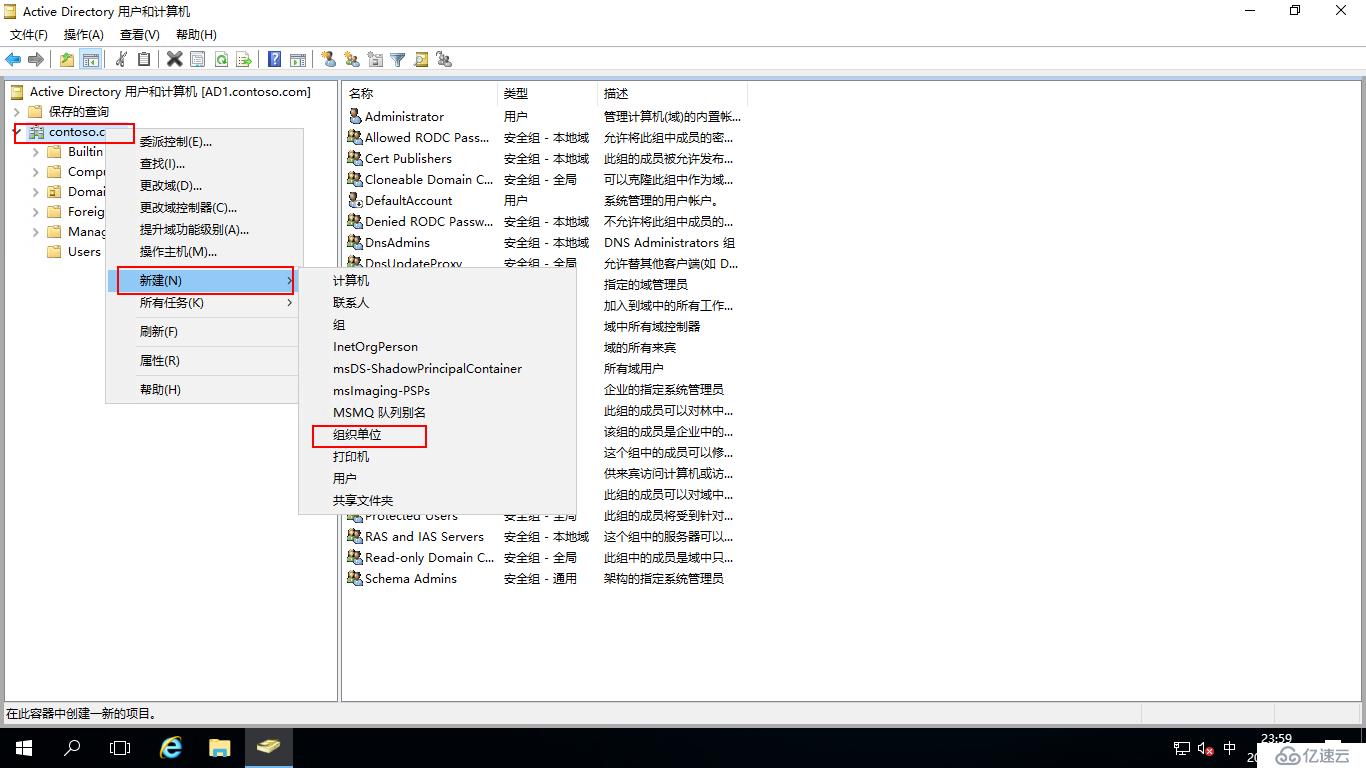Go up one level with folder icon
The width and height of the screenshot is (1366, 768).
click(66, 60)
